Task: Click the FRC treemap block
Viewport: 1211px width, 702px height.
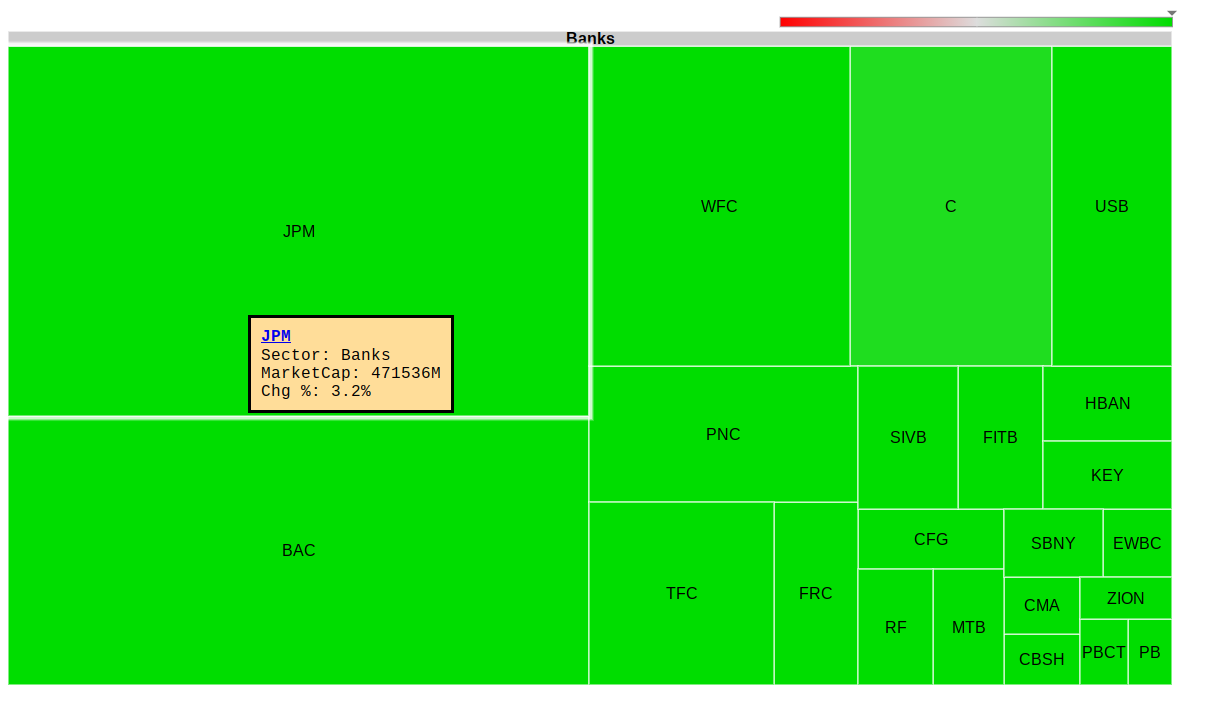Action: point(816,594)
